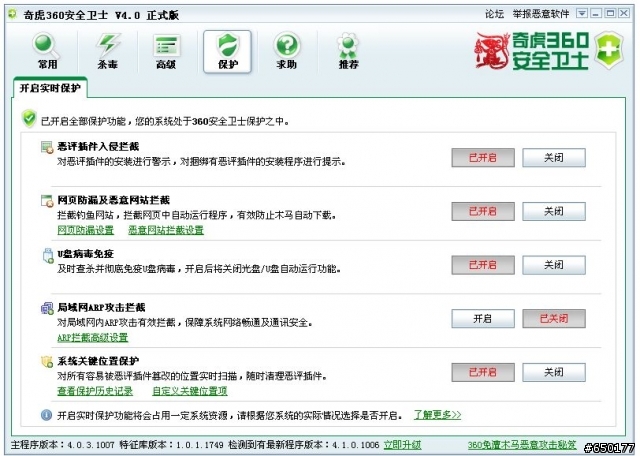Open 查看保护历史记录 link
The height and width of the screenshot is (456, 640).
[x=95, y=391]
